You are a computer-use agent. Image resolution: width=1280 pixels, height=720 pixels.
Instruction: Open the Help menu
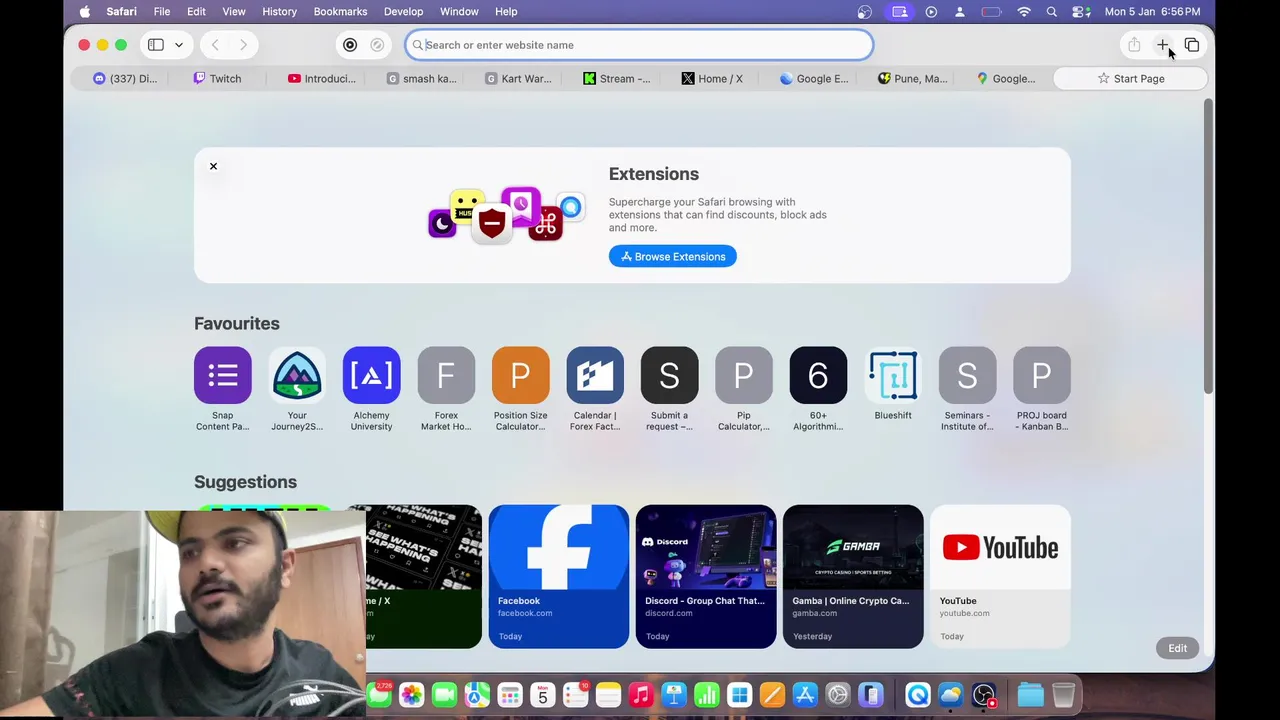[506, 12]
